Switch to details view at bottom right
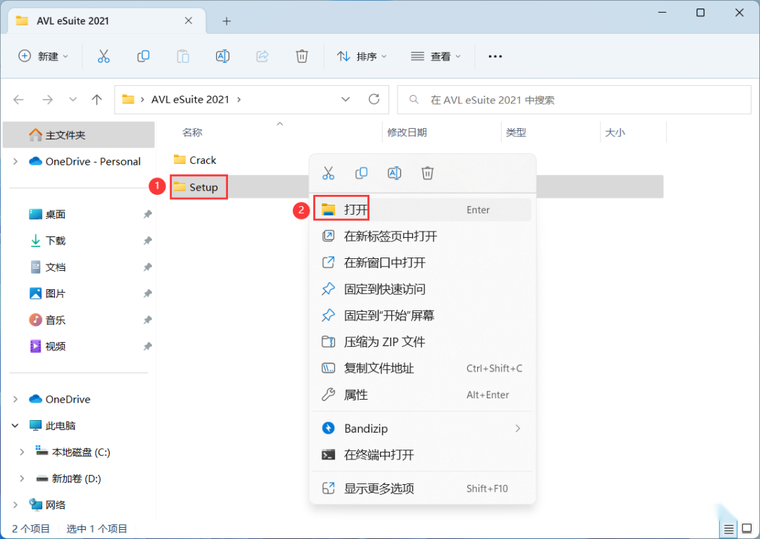 [x=728, y=528]
